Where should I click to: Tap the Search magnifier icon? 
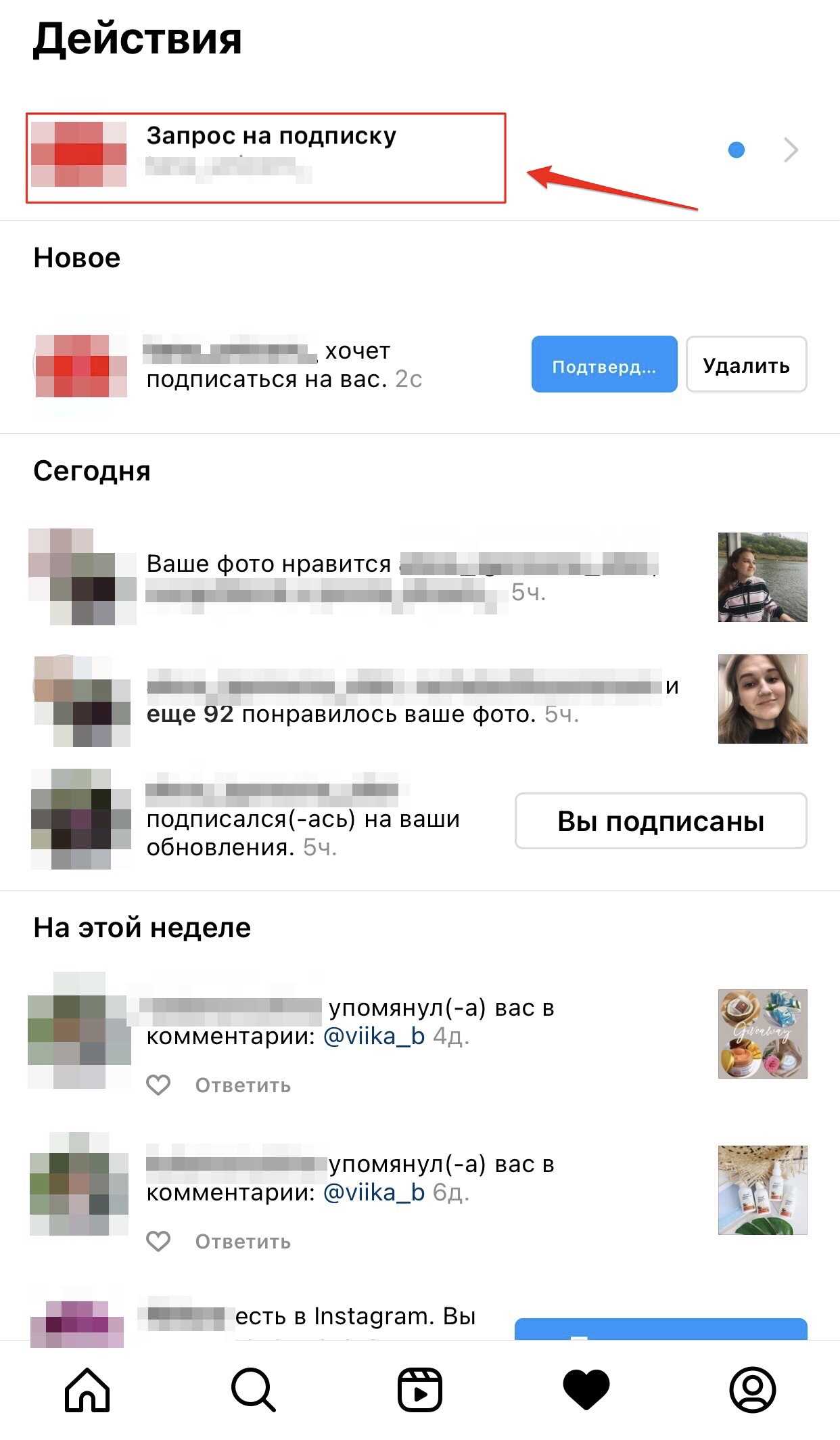click(x=254, y=1390)
